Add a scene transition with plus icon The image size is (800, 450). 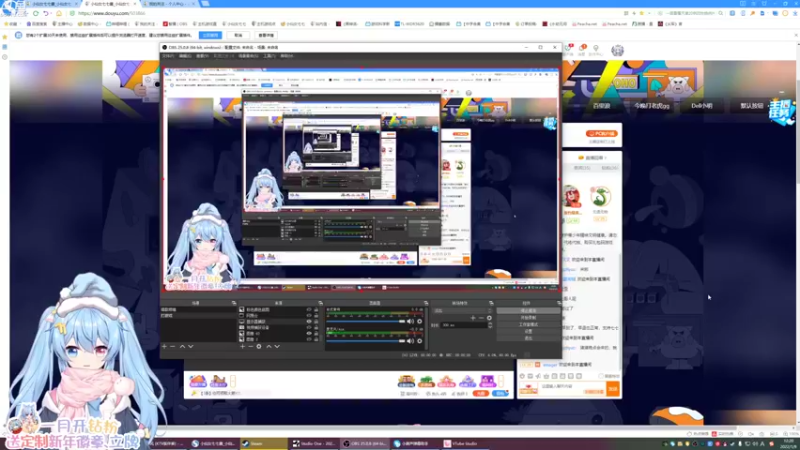click(x=473, y=318)
